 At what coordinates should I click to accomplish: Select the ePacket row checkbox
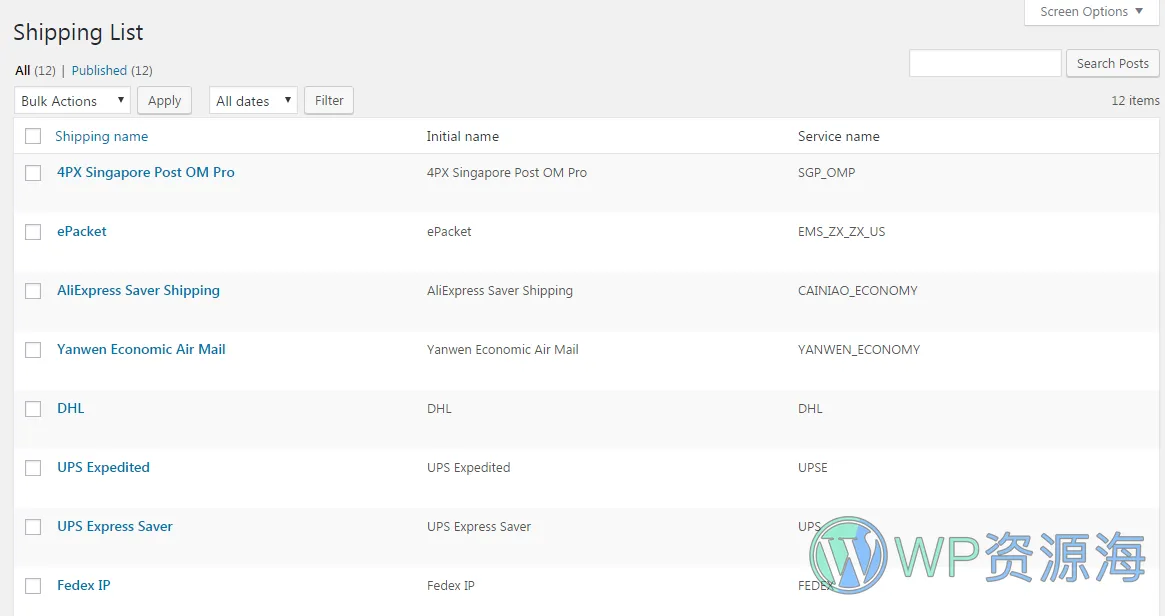point(33,232)
